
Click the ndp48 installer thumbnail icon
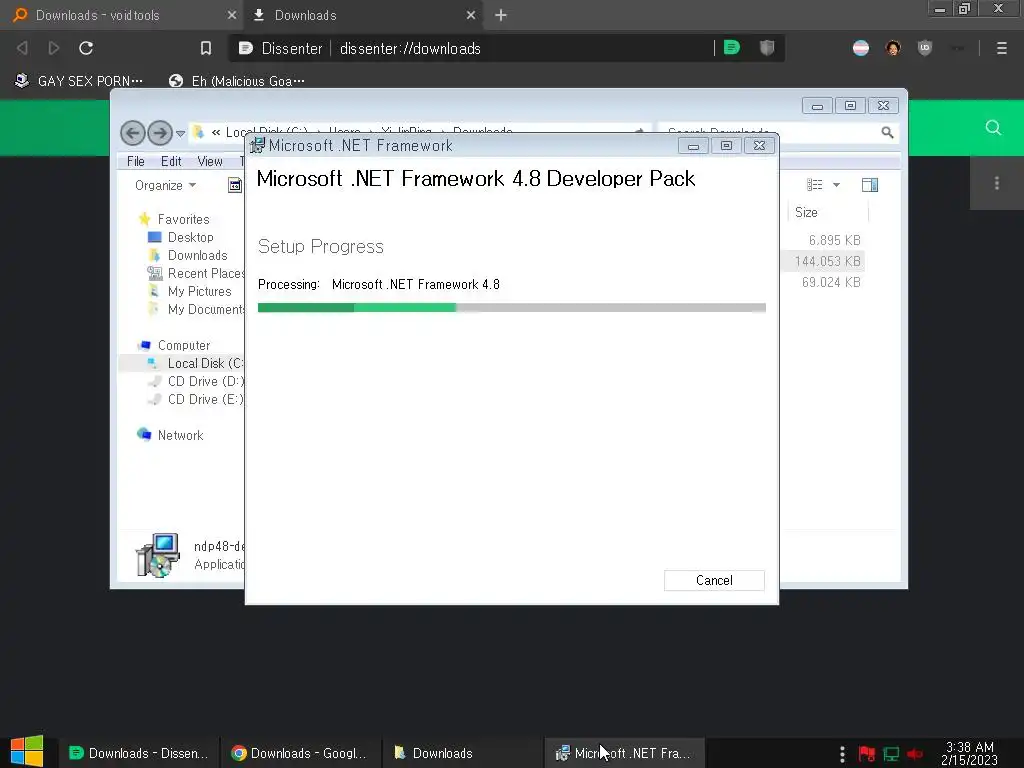[157, 555]
